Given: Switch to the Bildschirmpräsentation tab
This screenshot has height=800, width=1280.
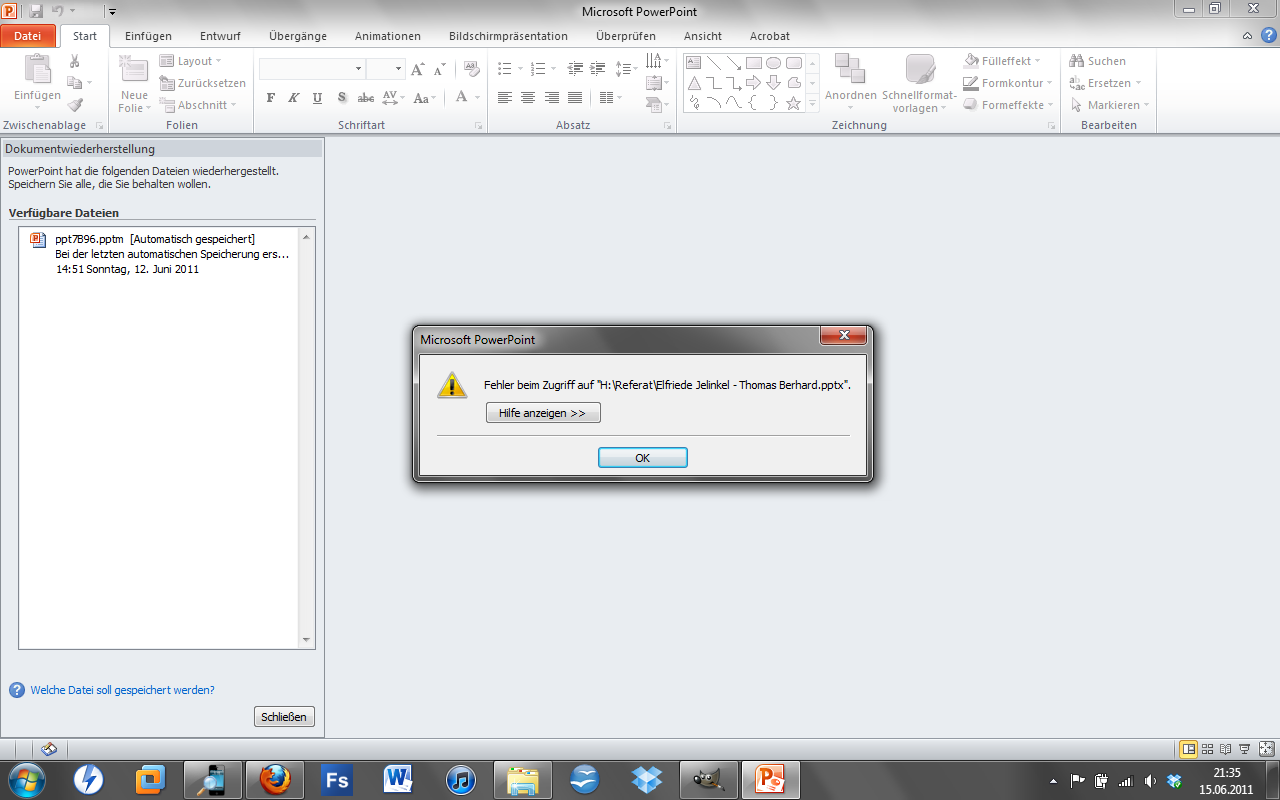Looking at the screenshot, I should click(x=508, y=36).
